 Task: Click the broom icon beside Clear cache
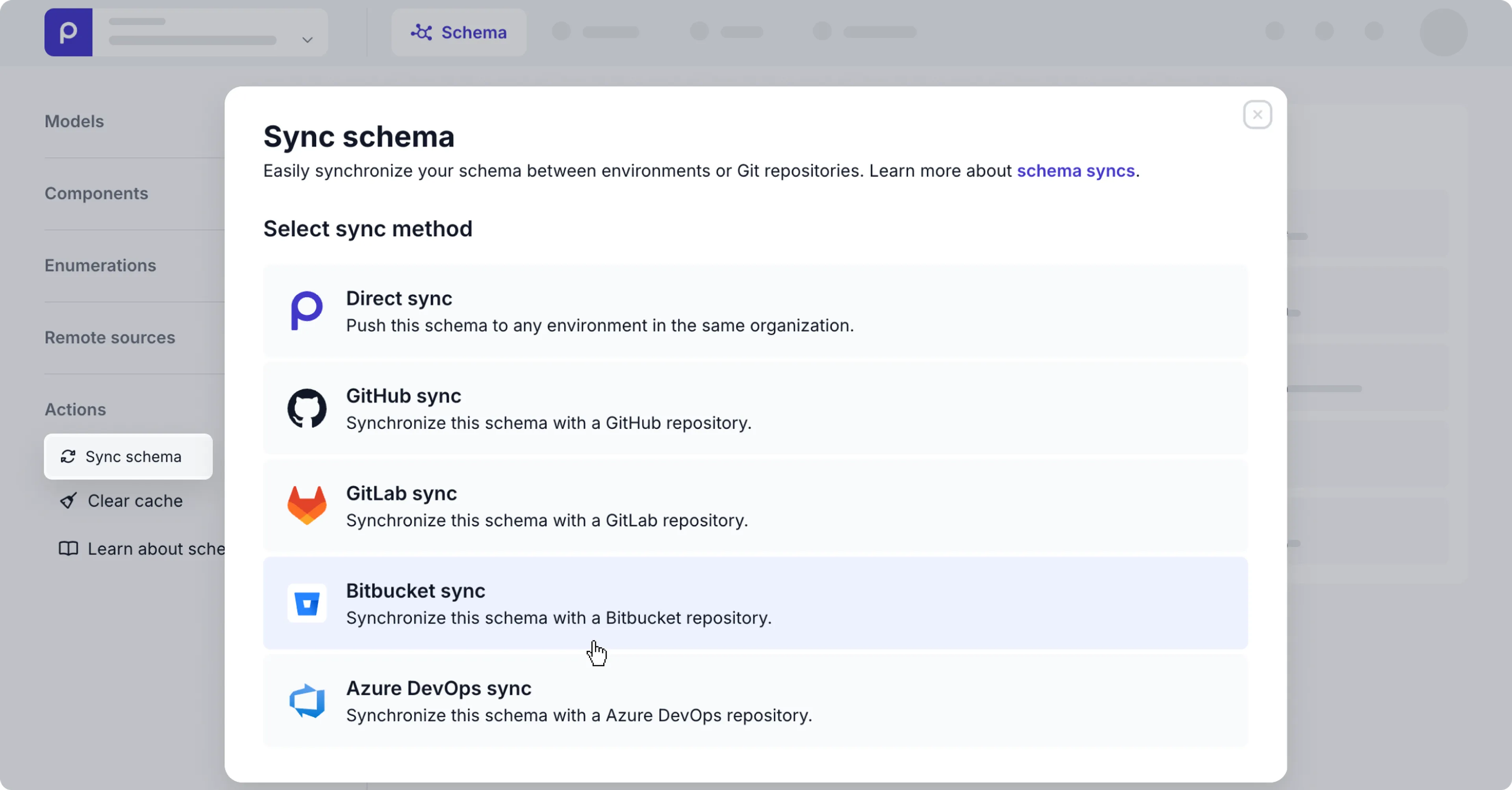click(69, 501)
